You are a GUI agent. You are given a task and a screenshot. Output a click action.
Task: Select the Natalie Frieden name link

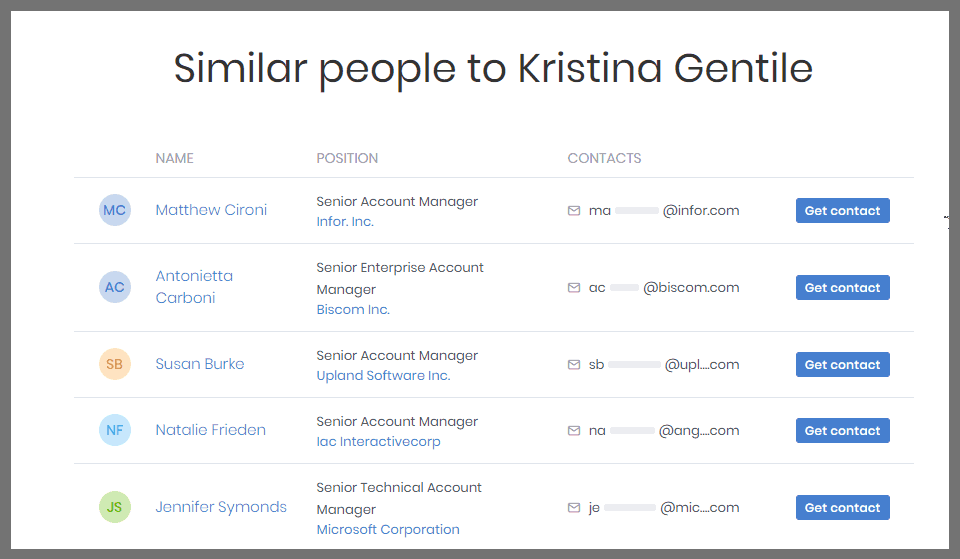point(210,430)
